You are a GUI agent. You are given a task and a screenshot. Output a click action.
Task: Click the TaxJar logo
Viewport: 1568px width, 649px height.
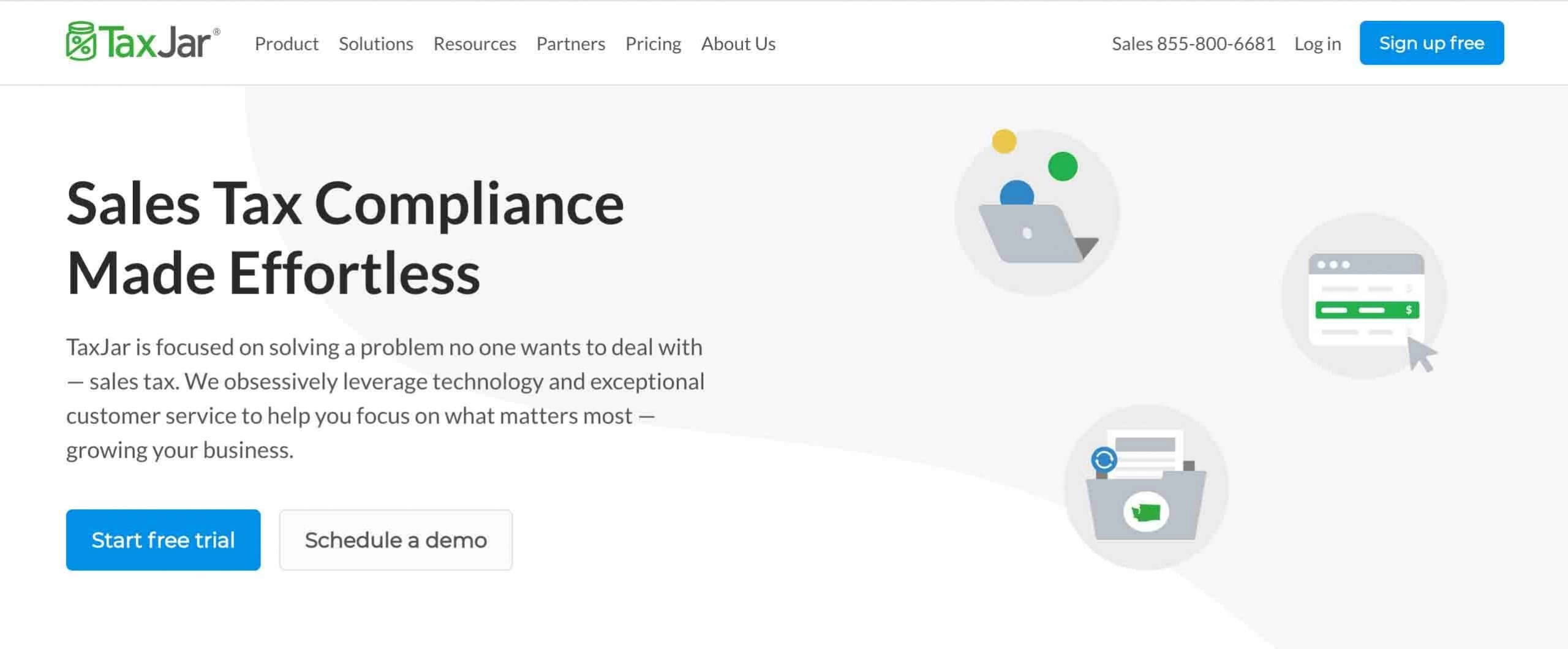143,42
